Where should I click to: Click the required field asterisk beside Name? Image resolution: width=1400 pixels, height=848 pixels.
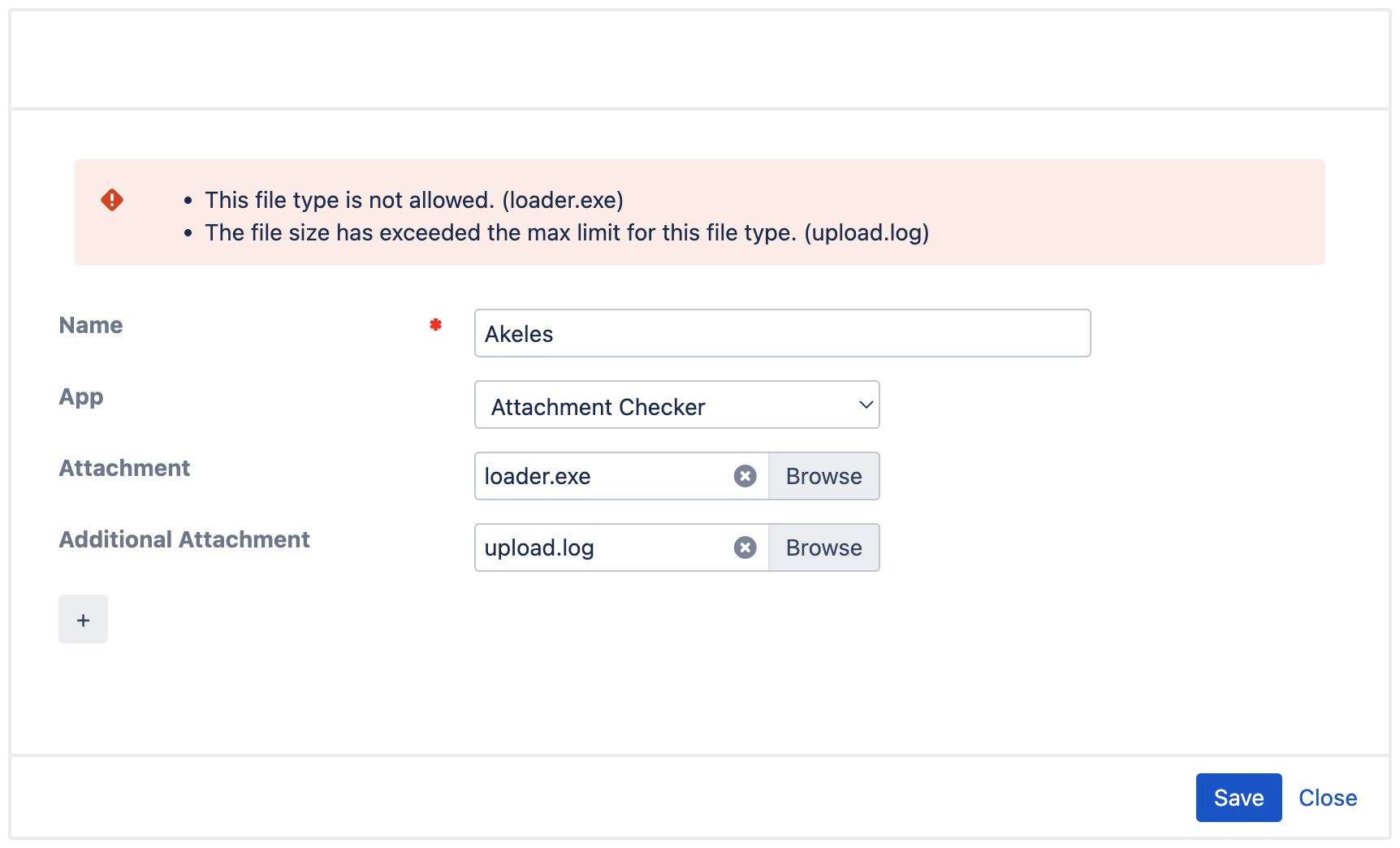click(x=436, y=323)
